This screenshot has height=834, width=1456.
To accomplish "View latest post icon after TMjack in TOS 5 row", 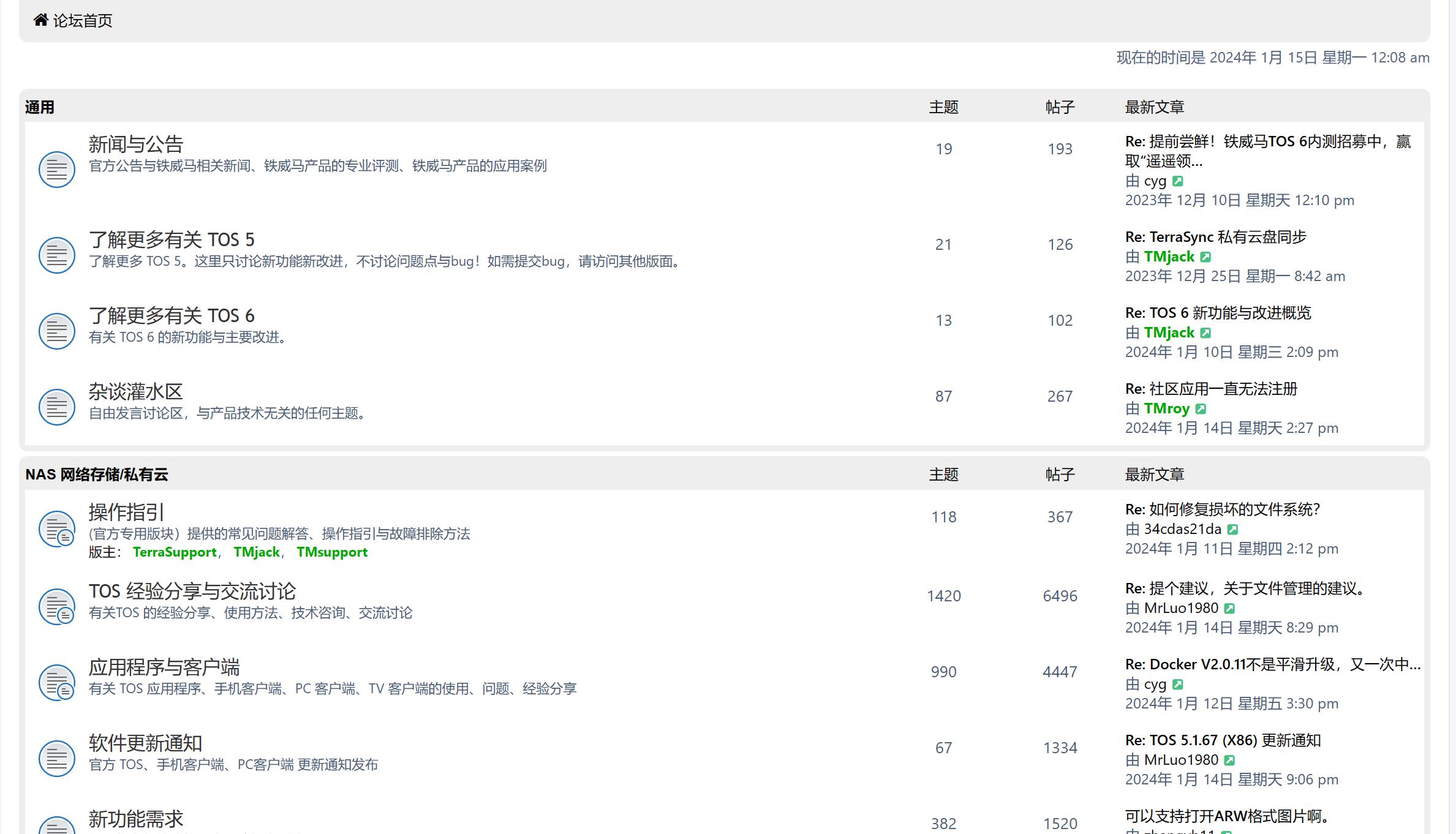I will coord(1205,257).
